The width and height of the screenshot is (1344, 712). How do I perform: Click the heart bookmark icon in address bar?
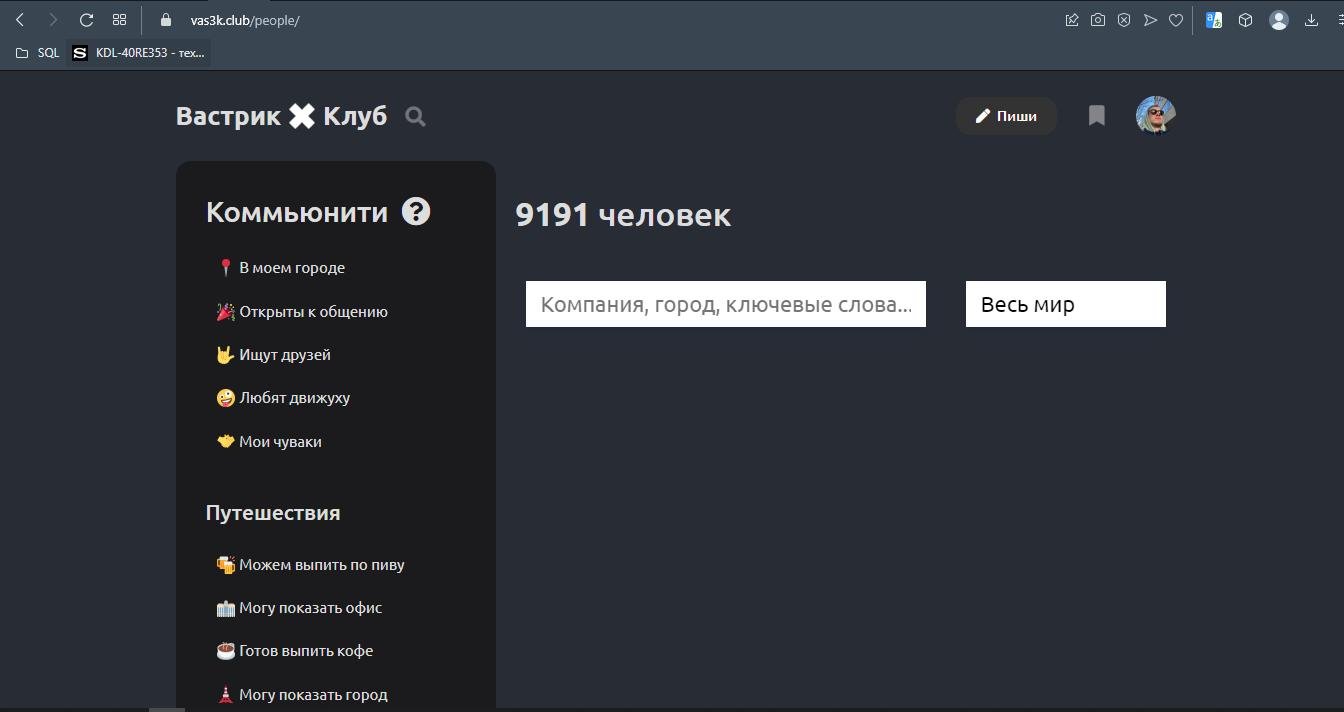coord(1176,20)
